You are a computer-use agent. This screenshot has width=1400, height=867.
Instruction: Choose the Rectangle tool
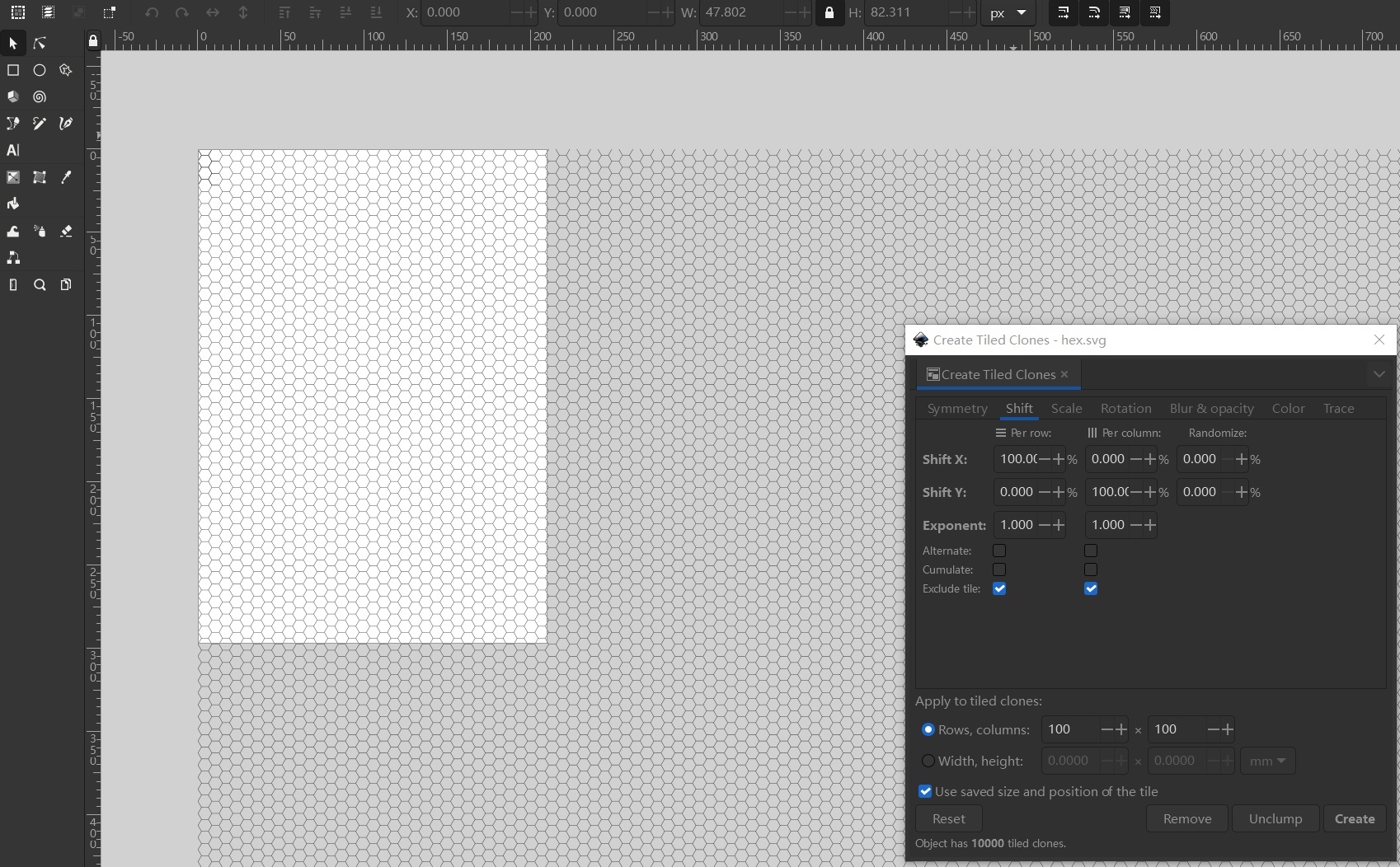(13, 70)
